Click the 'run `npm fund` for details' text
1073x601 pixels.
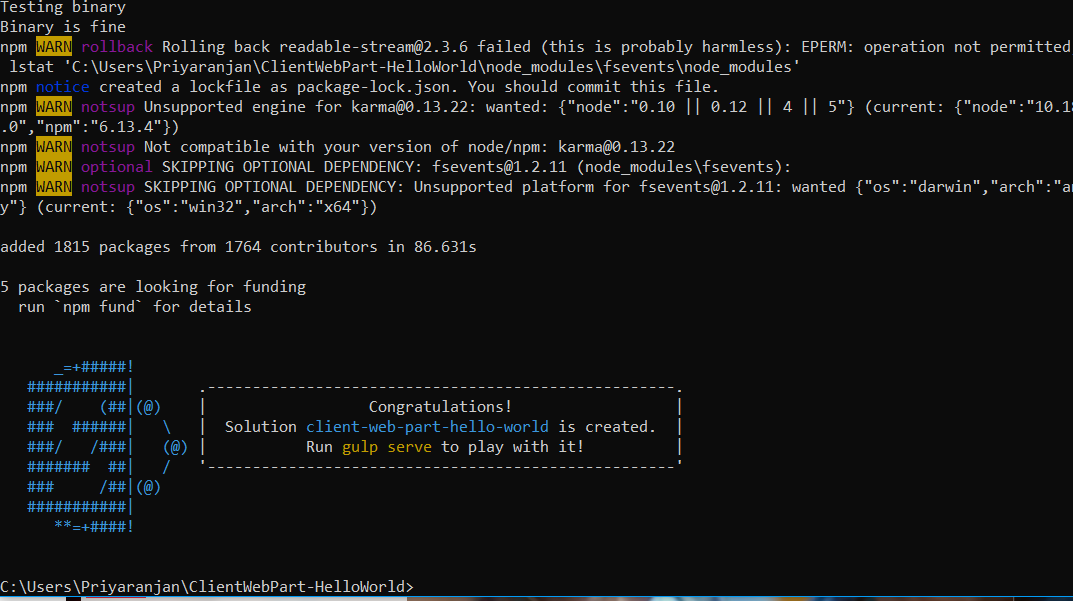(x=135, y=307)
